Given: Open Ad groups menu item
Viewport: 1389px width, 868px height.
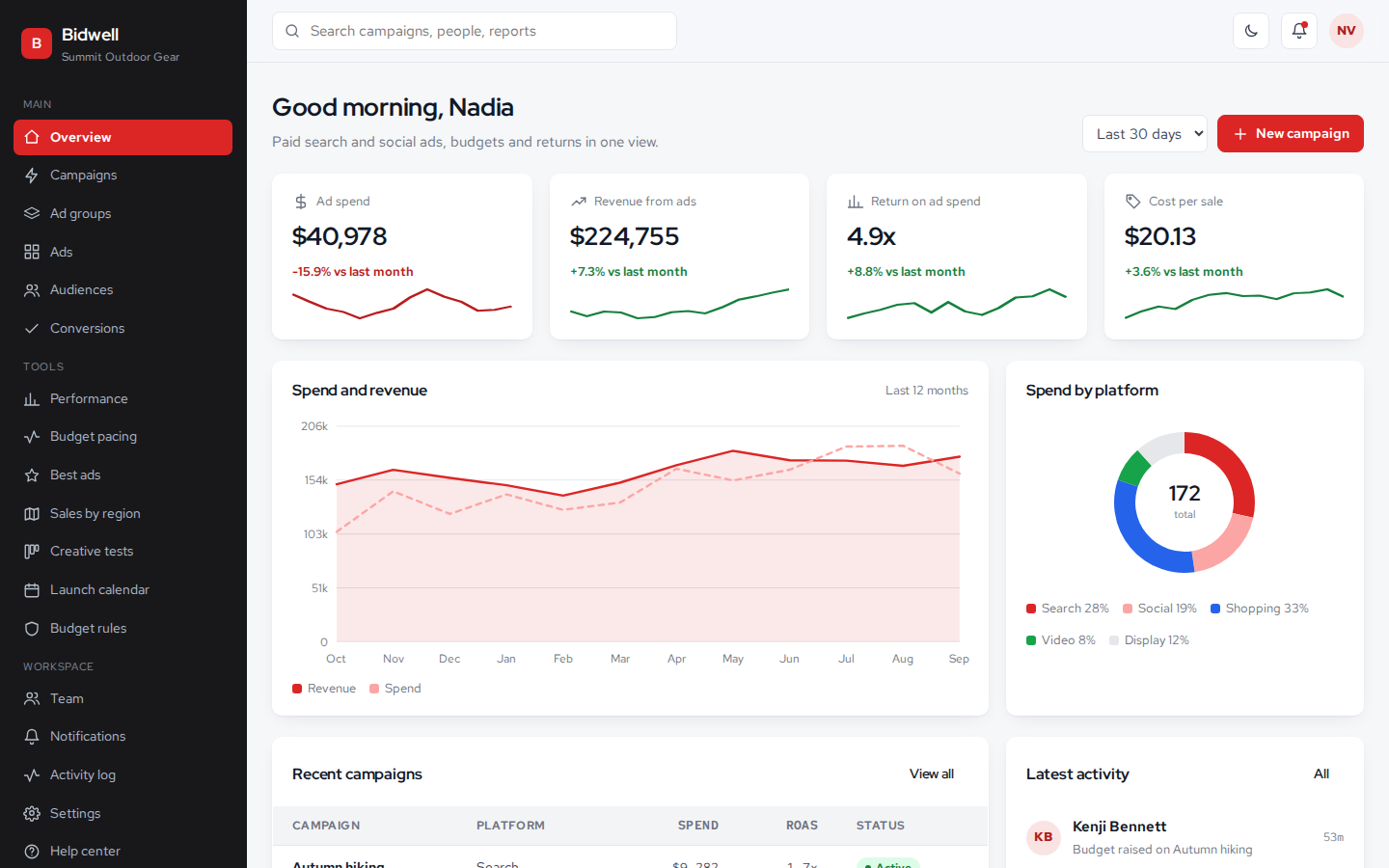Looking at the screenshot, I should [x=123, y=213].
